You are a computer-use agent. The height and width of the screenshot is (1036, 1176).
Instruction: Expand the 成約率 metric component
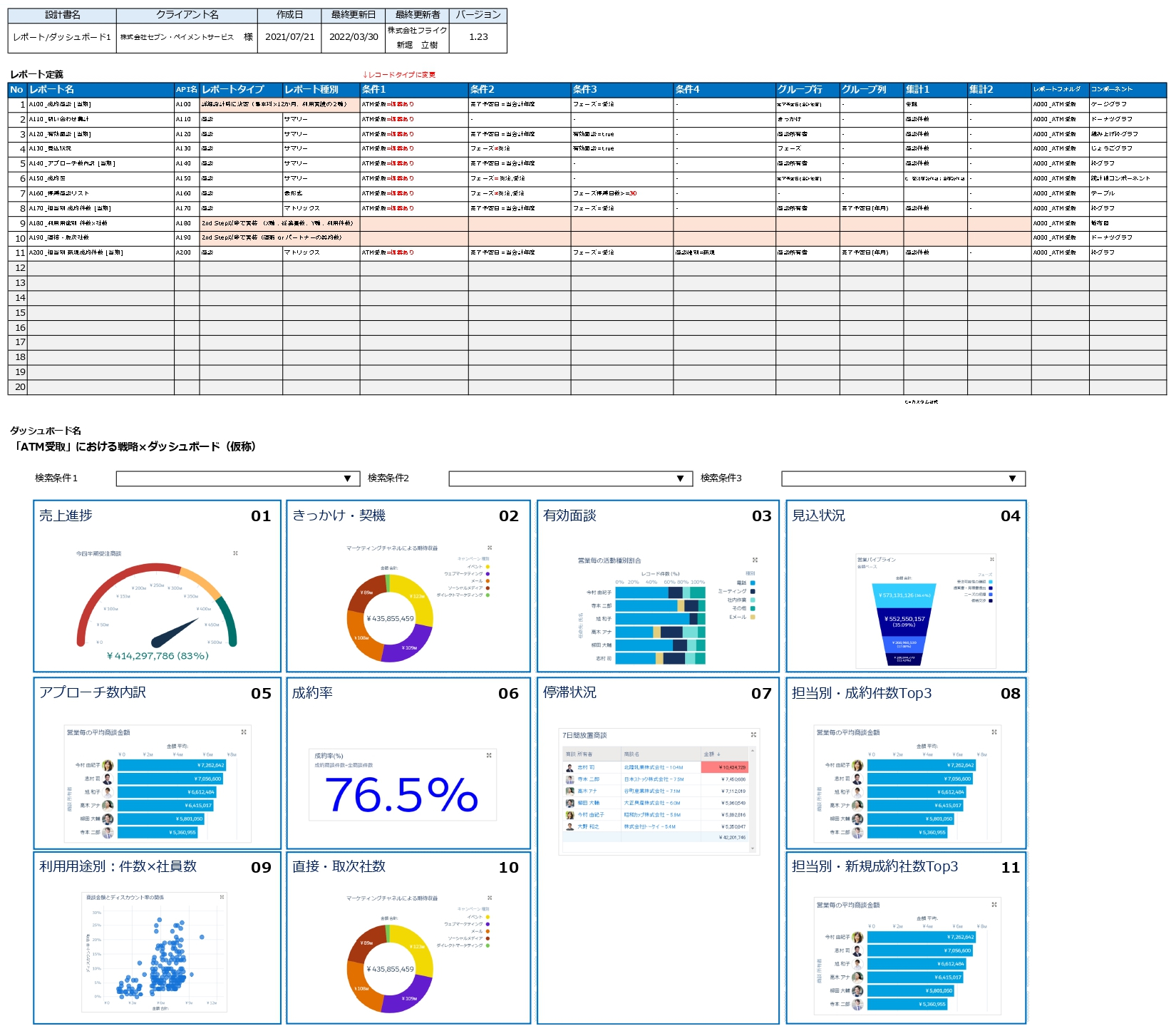coord(488,756)
